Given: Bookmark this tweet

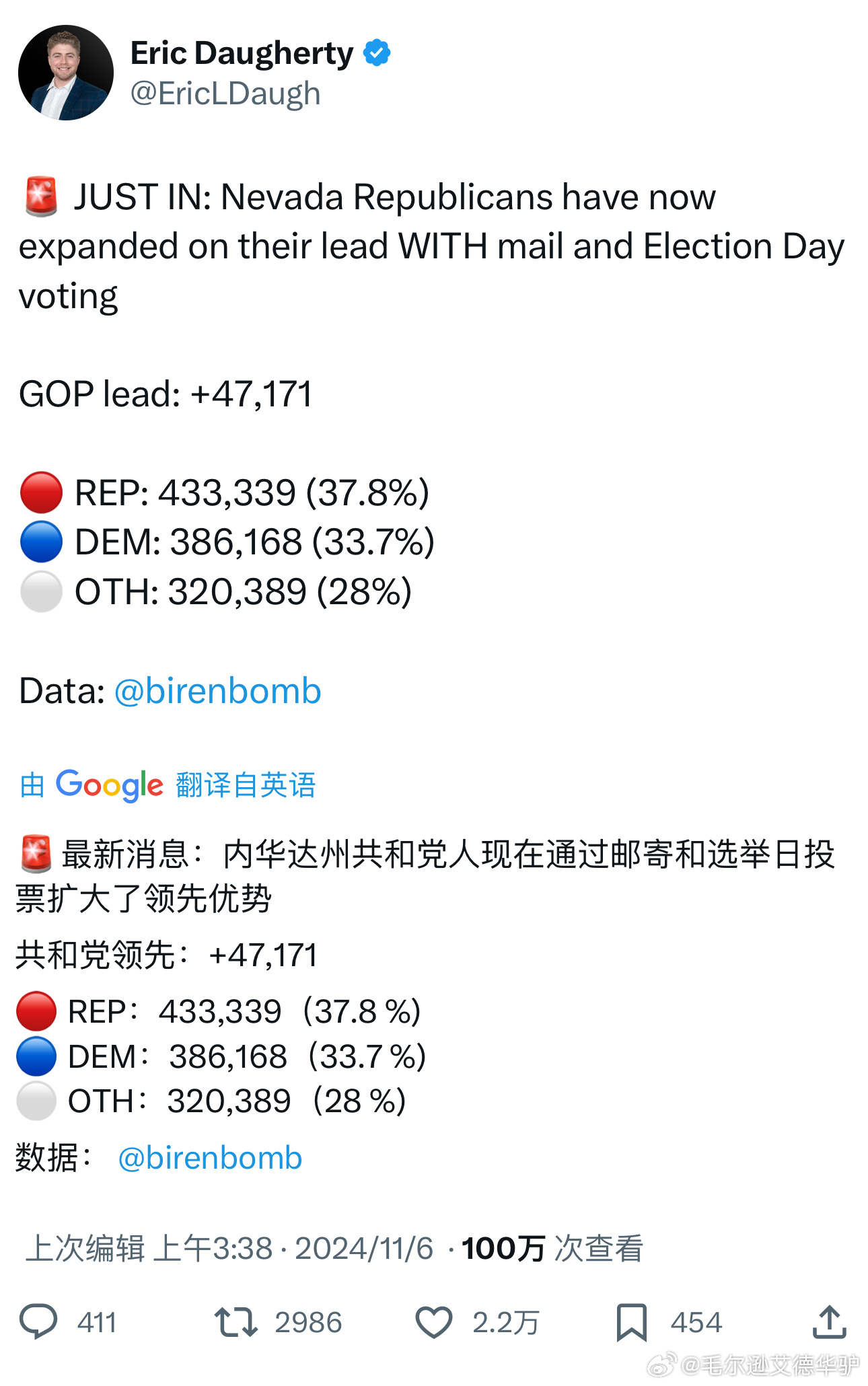Looking at the screenshot, I should [631, 1322].
